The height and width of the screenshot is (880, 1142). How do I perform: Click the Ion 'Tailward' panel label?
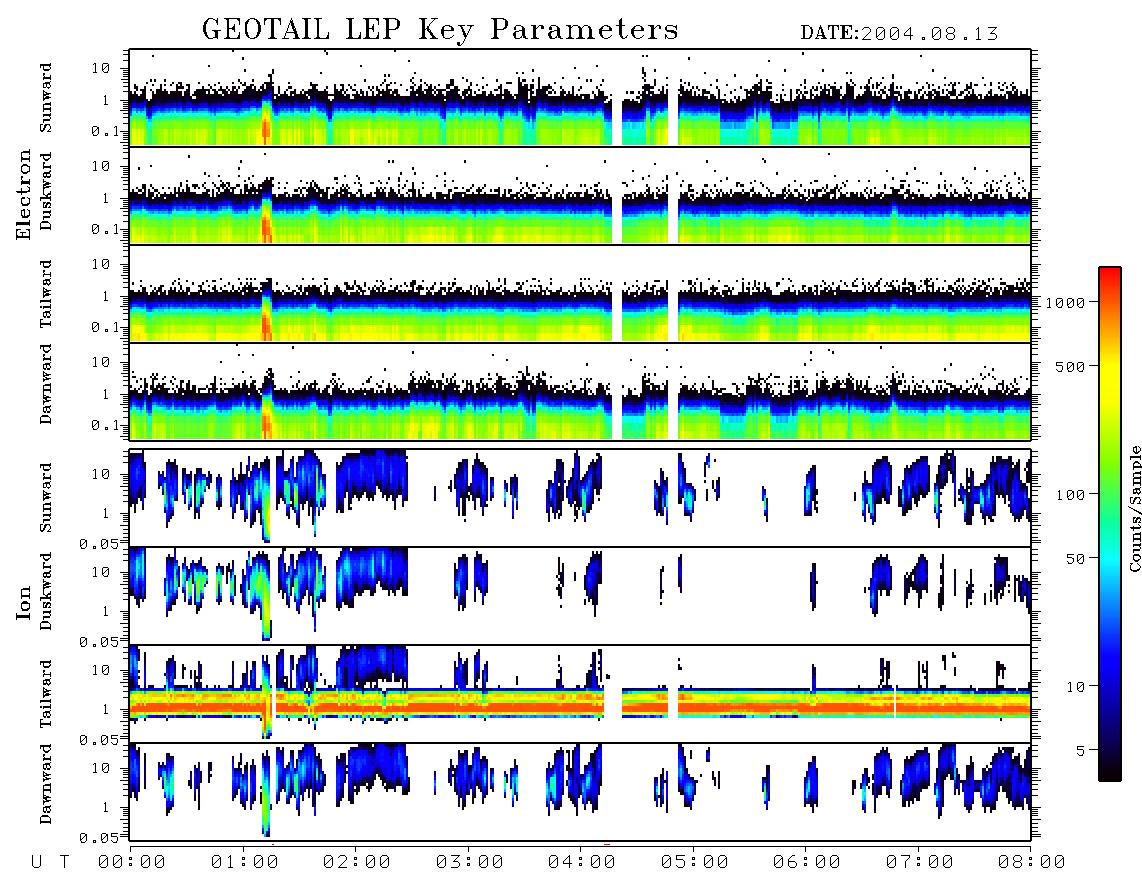coord(46,694)
